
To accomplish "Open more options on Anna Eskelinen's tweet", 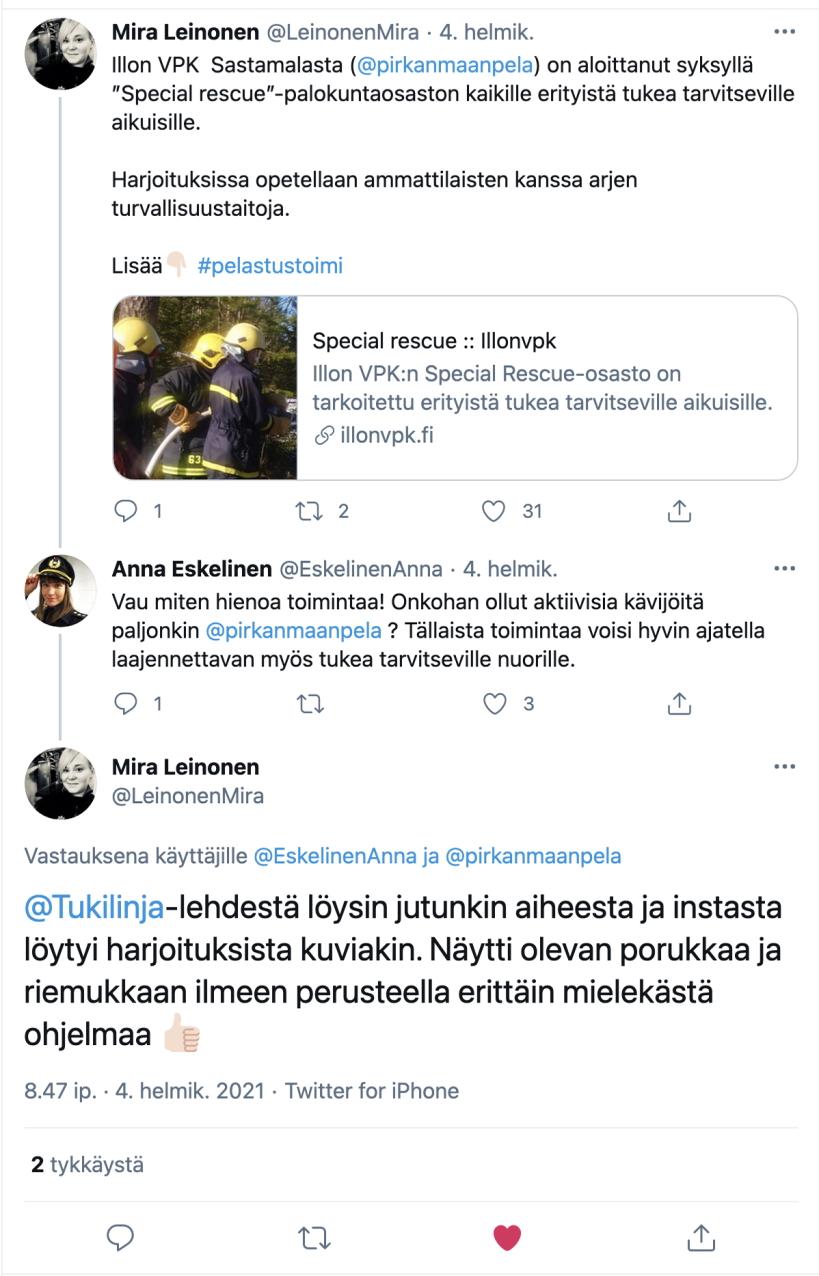I will 785,570.
